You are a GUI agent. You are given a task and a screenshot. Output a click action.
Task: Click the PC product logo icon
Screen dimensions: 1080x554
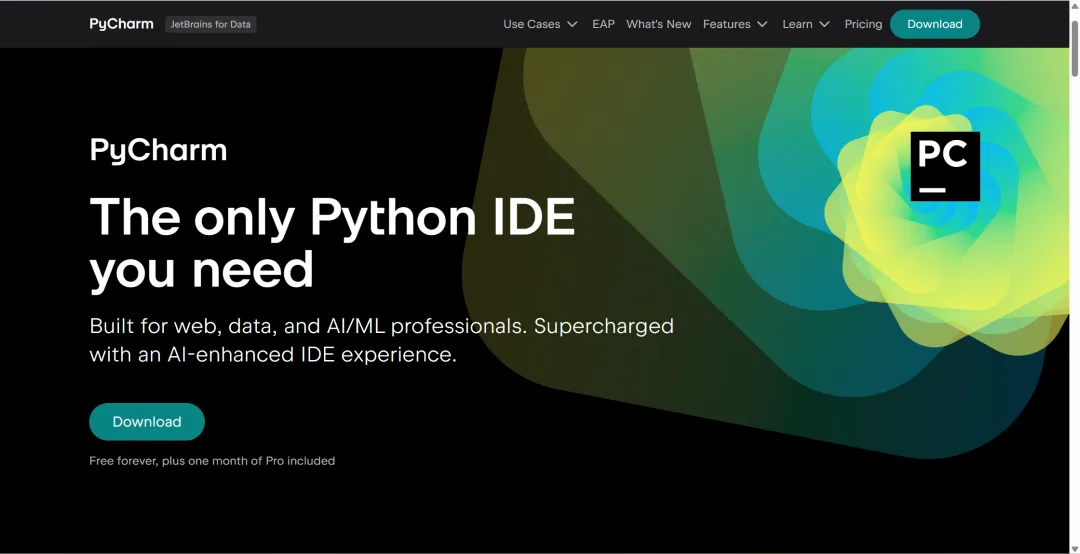tap(945, 167)
